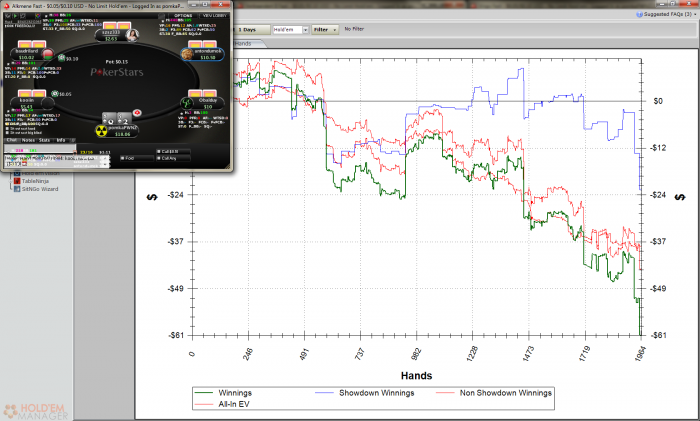Click the PokerStars spade logo in title bar
Viewport: 700px width, 421px height.
tap(6, 6)
